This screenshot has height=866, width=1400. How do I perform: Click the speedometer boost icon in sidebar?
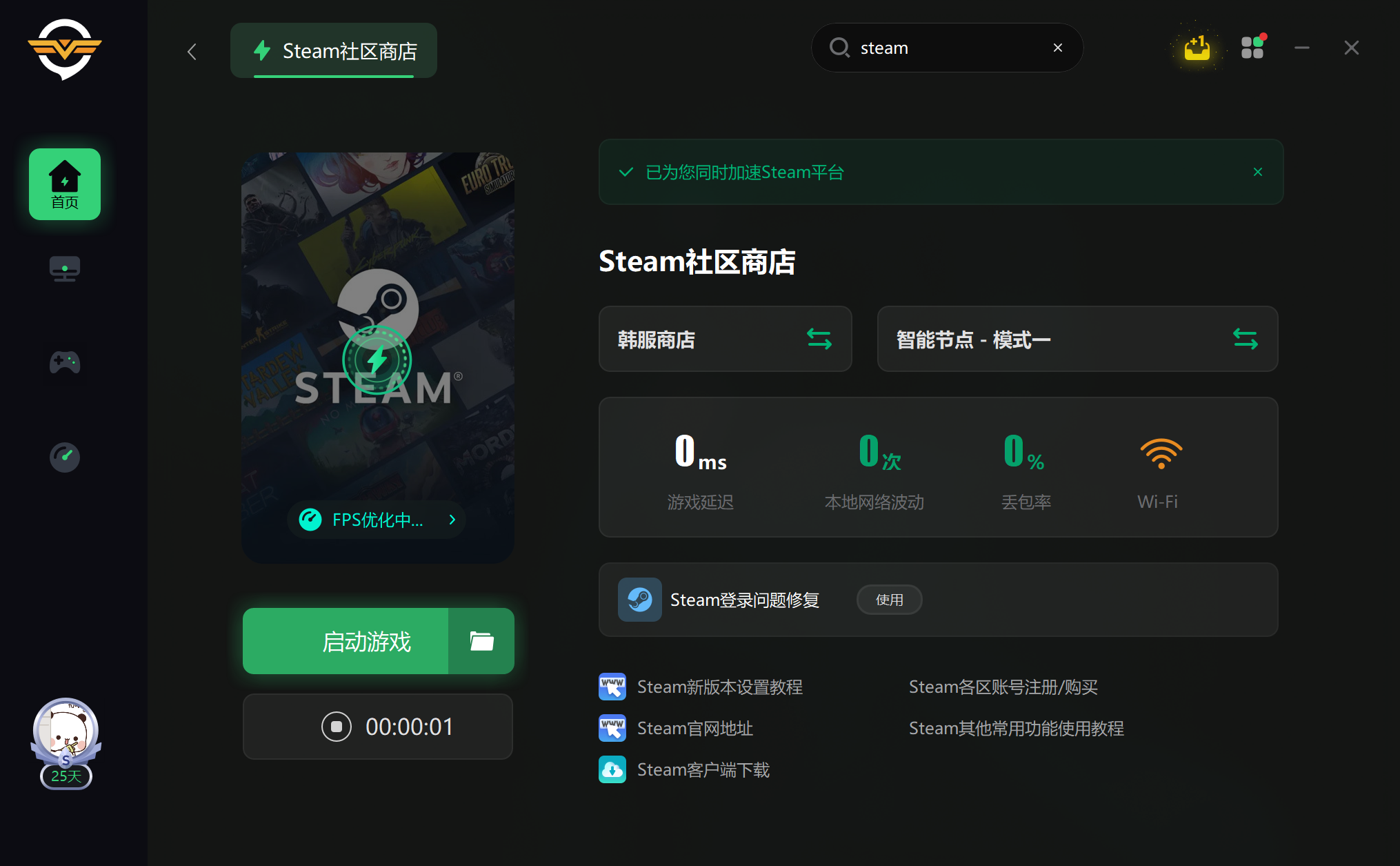tap(64, 457)
